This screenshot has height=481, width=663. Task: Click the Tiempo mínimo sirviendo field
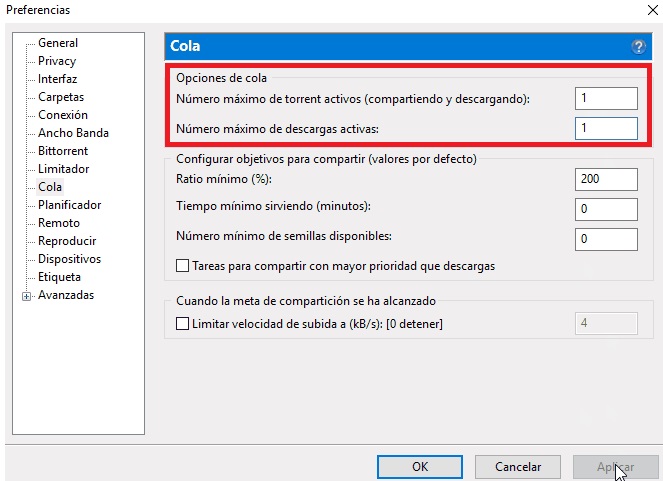(x=606, y=209)
